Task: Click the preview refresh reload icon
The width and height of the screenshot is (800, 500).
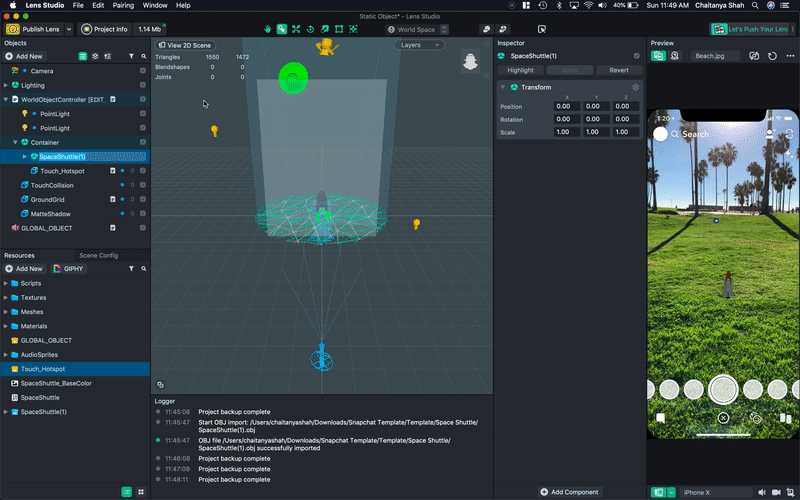Action: click(772, 56)
